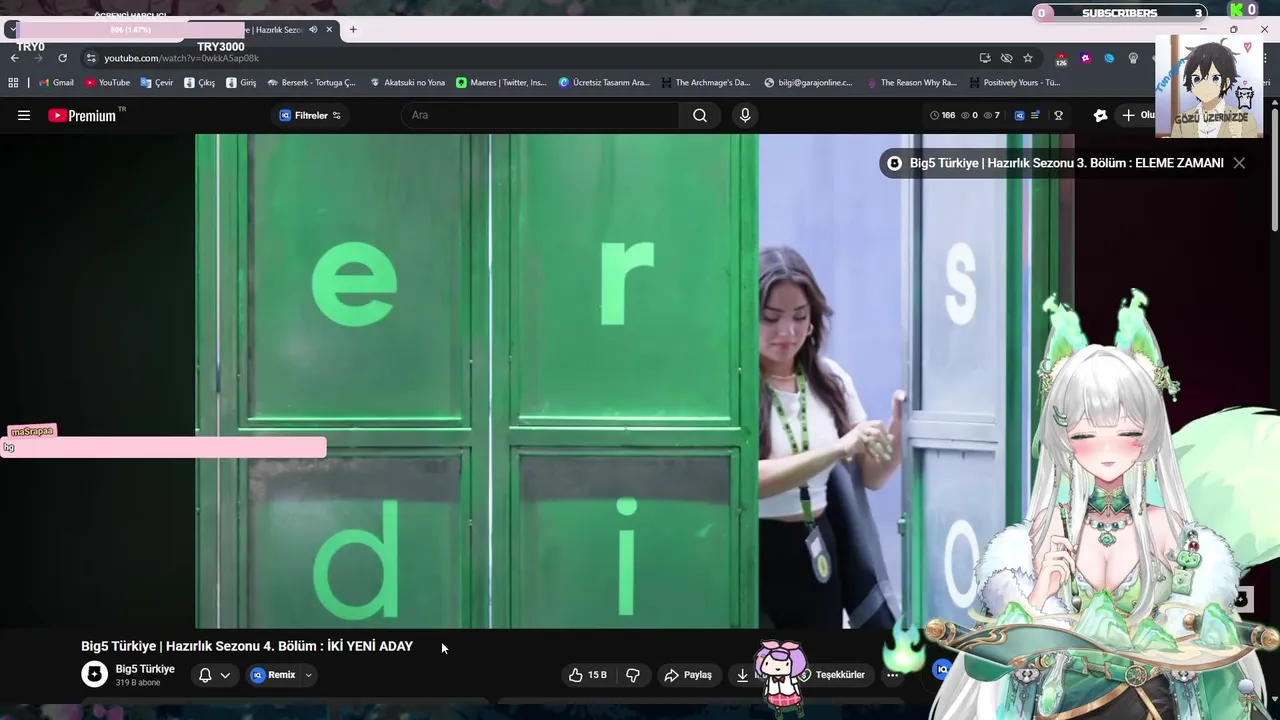Click the blue IQ extension icon in header
Viewport: 1280px width, 720px height.
(1019, 115)
